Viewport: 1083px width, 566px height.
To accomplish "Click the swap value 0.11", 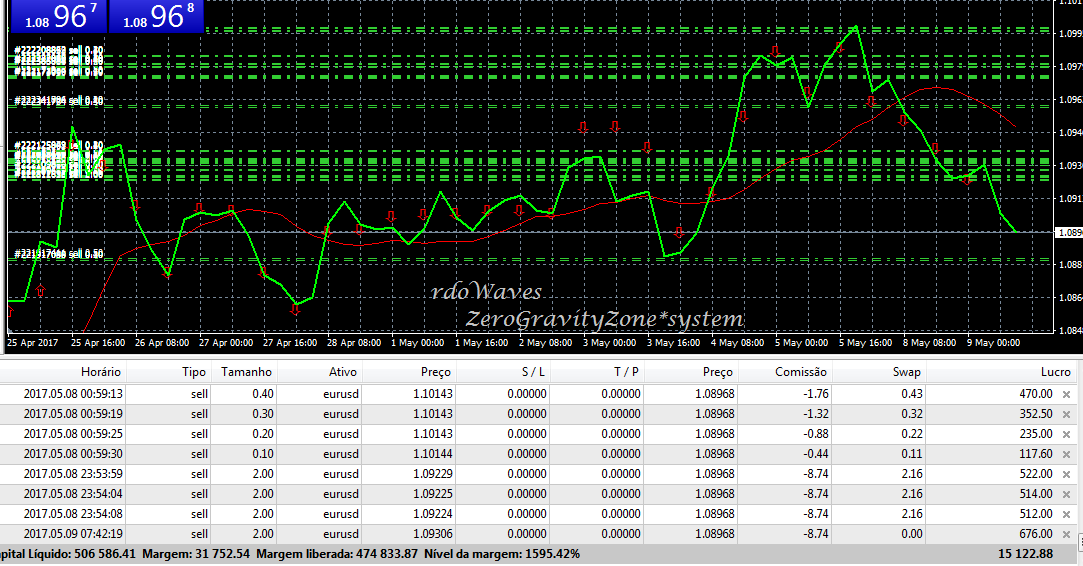I will 912,454.
